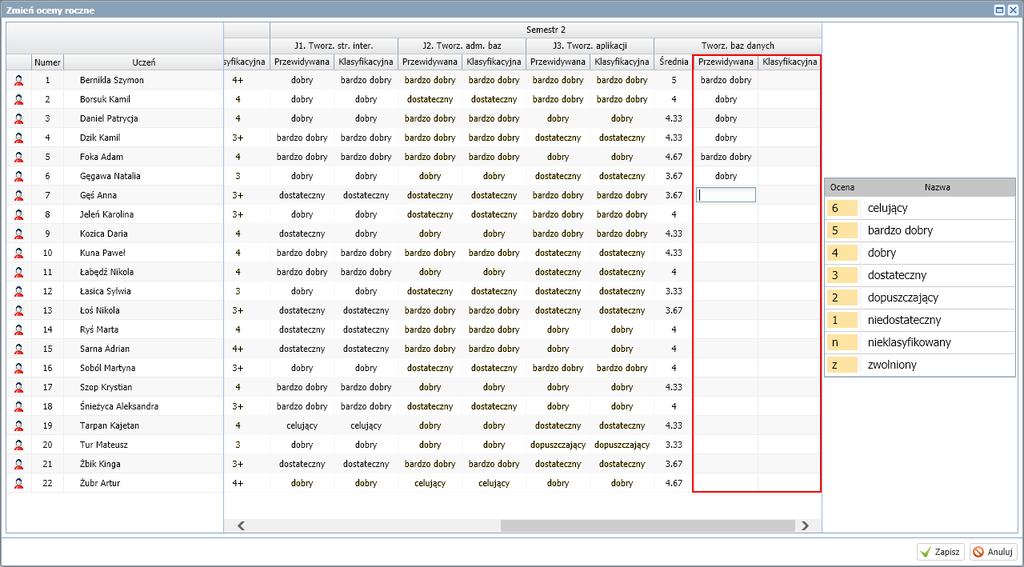This screenshot has width=1024, height=567.
Task: Click the average 4.67 for Żubr Artur
Action: (673, 483)
